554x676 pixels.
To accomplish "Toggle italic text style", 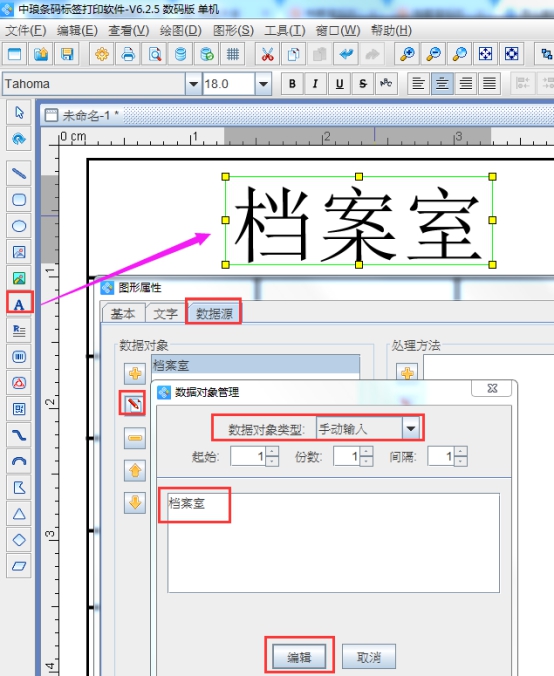I will pos(316,84).
